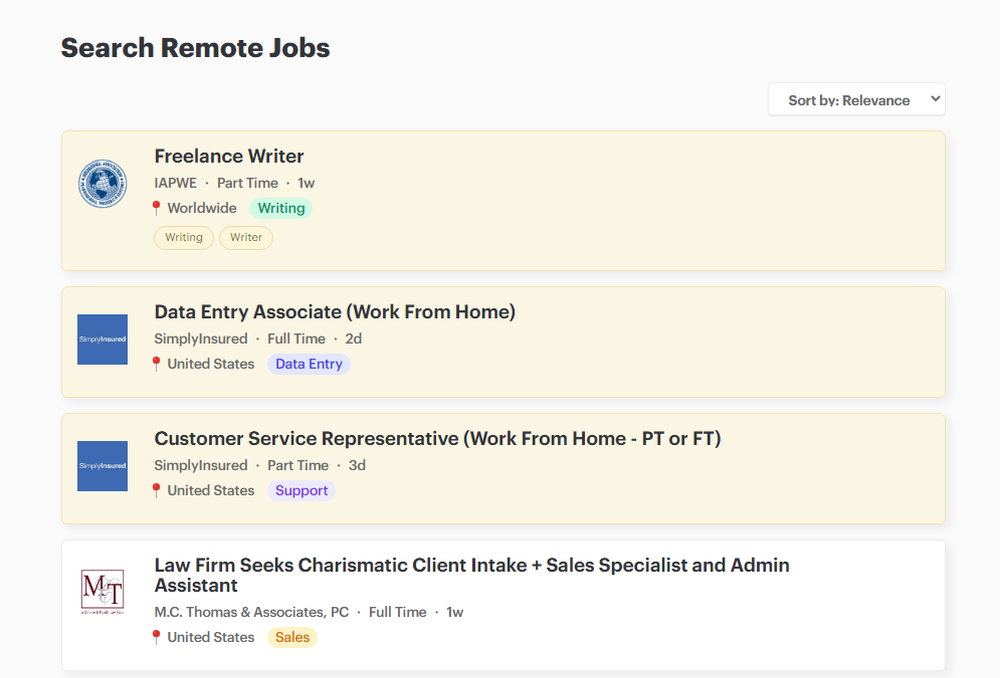The width and height of the screenshot is (1000, 678).
Task: Open Data Entry Associate (Work From Home) job
Action: [334, 312]
